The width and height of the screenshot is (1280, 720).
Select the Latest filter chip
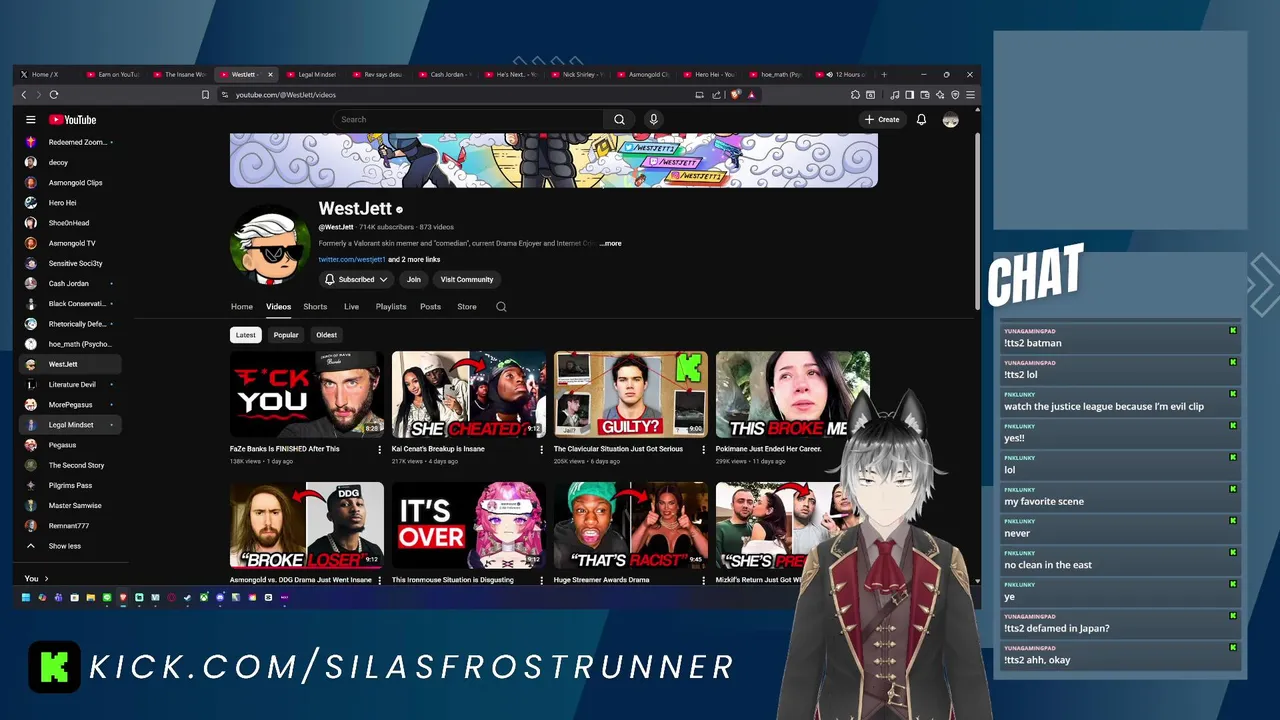click(245, 335)
